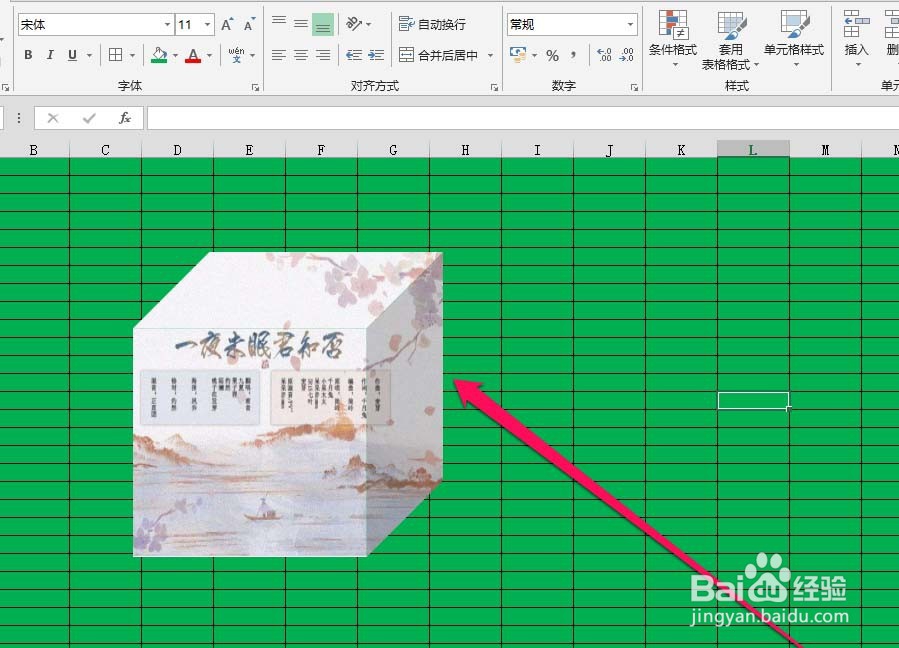The width and height of the screenshot is (899, 648).
Task: Select column F header
Action: pyautogui.click(x=321, y=150)
